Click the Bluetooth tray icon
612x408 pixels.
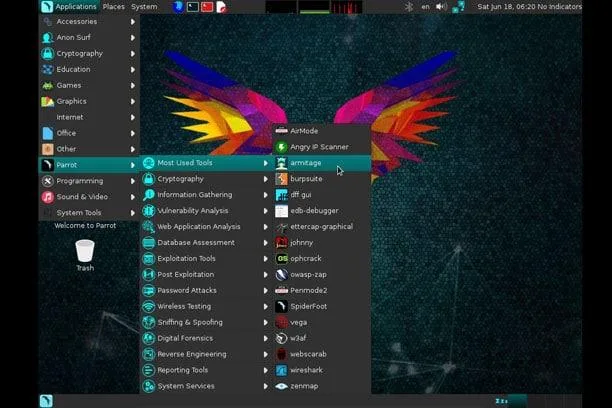409,7
